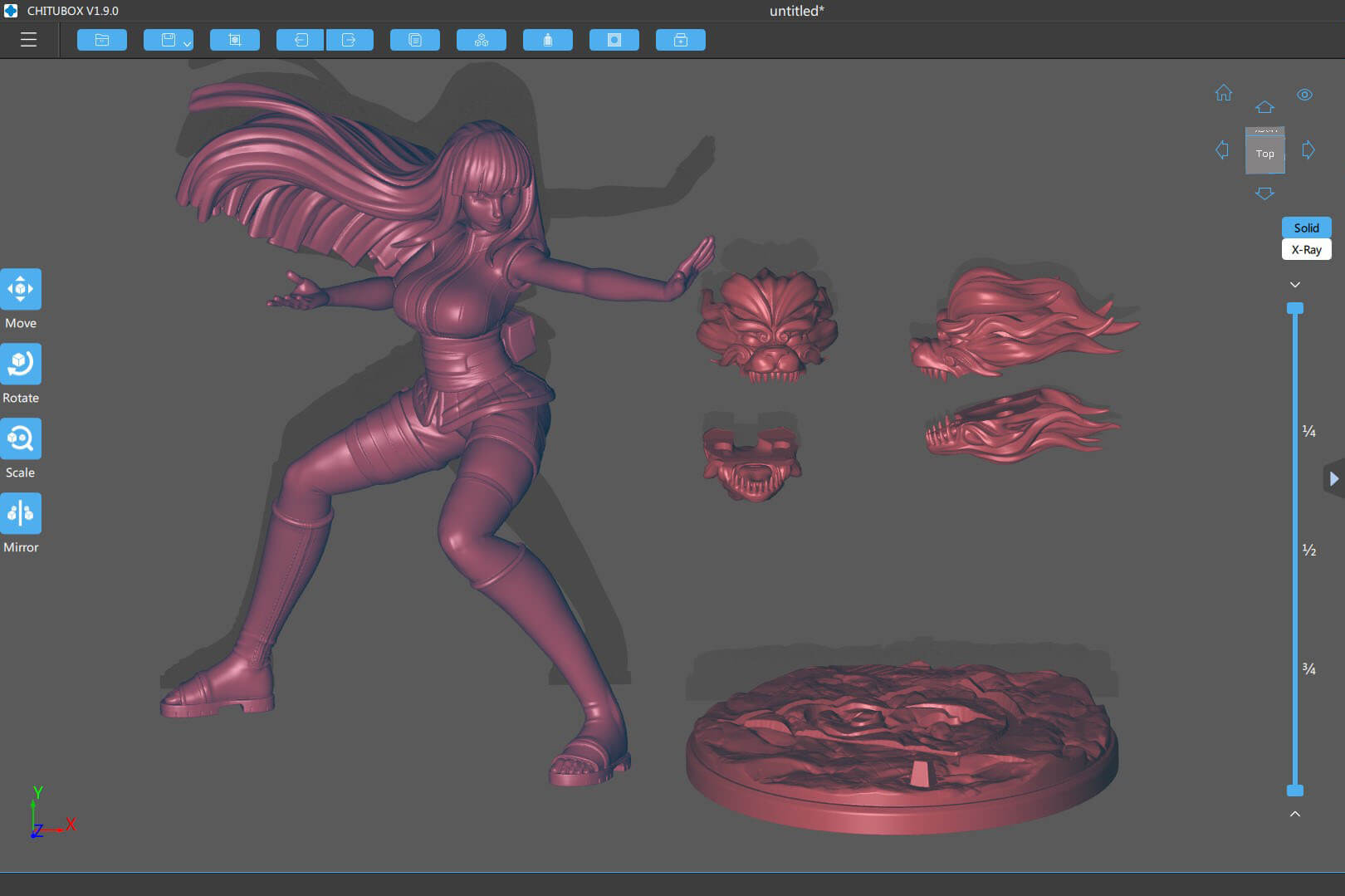1345x896 pixels.
Task: Expand the save options dropdown arrow
Action: [x=188, y=43]
